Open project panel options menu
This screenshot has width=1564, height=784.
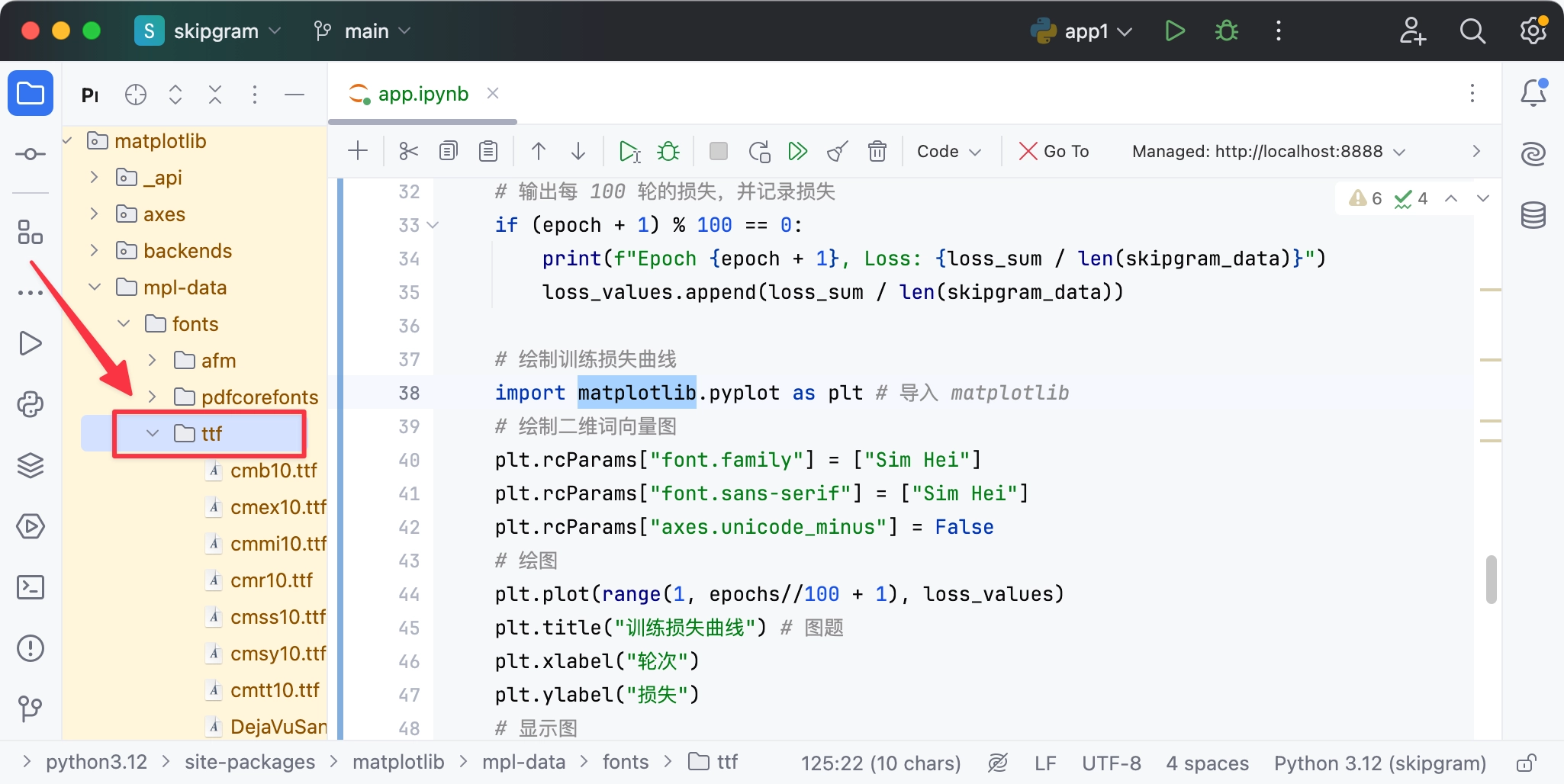click(255, 95)
